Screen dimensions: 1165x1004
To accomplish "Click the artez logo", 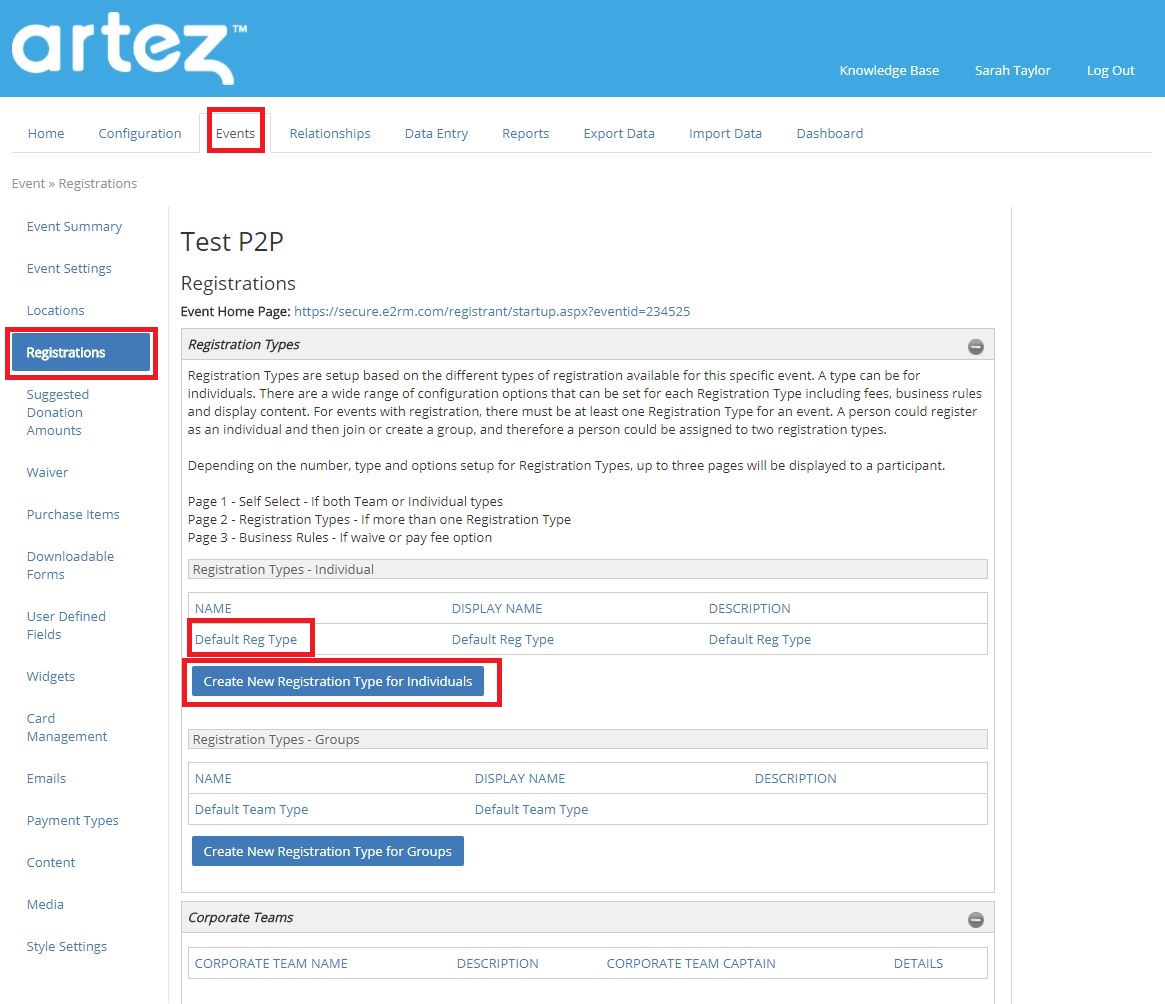I will tap(129, 48).
